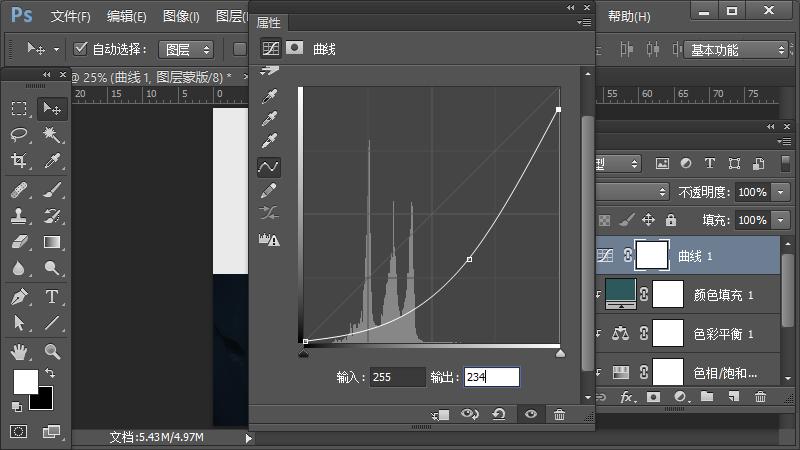This screenshot has width=800, height=450.
Task: Click the 输入 value field
Action: click(396, 377)
